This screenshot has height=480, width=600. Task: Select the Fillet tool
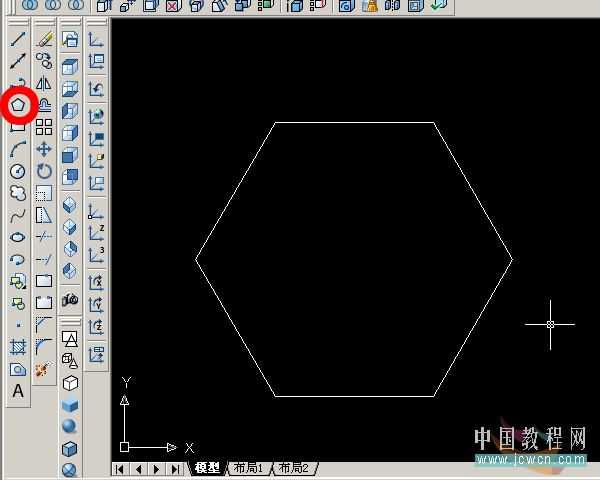(44, 347)
